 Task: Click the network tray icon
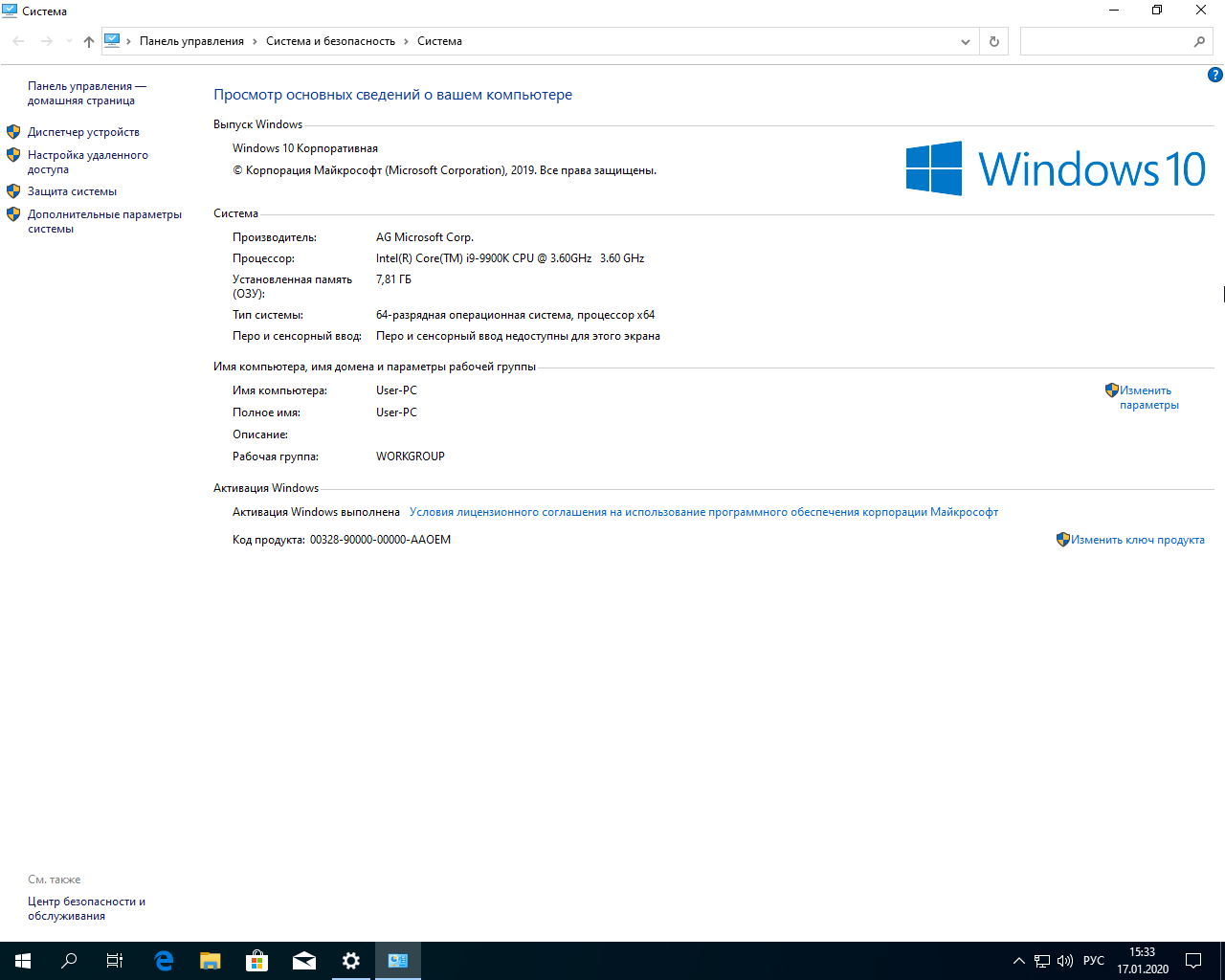(x=1042, y=961)
